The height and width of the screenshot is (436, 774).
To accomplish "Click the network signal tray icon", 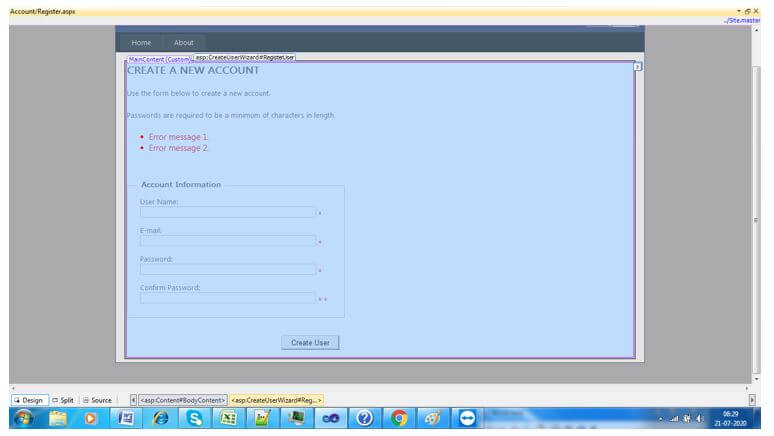I will click(x=674, y=419).
